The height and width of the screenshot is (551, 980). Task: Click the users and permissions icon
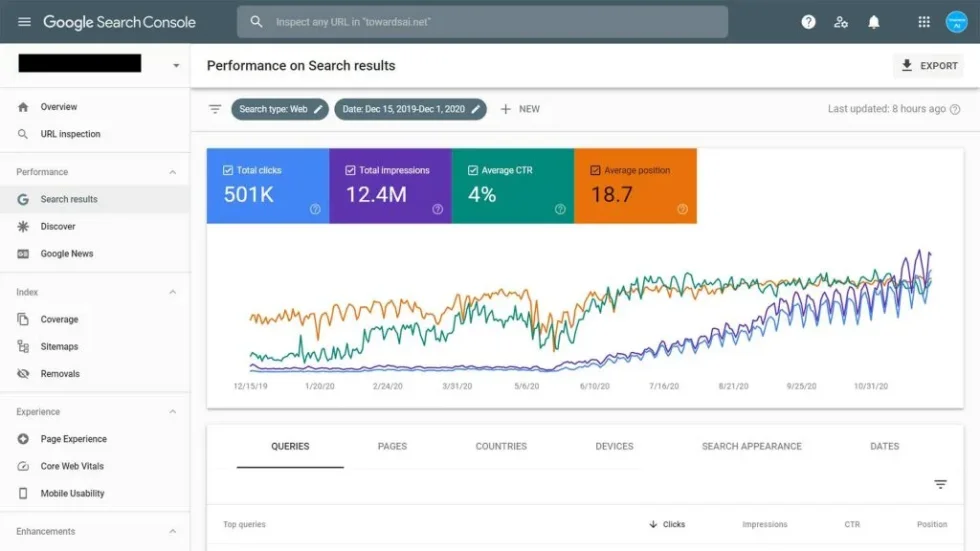(x=841, y=22)
